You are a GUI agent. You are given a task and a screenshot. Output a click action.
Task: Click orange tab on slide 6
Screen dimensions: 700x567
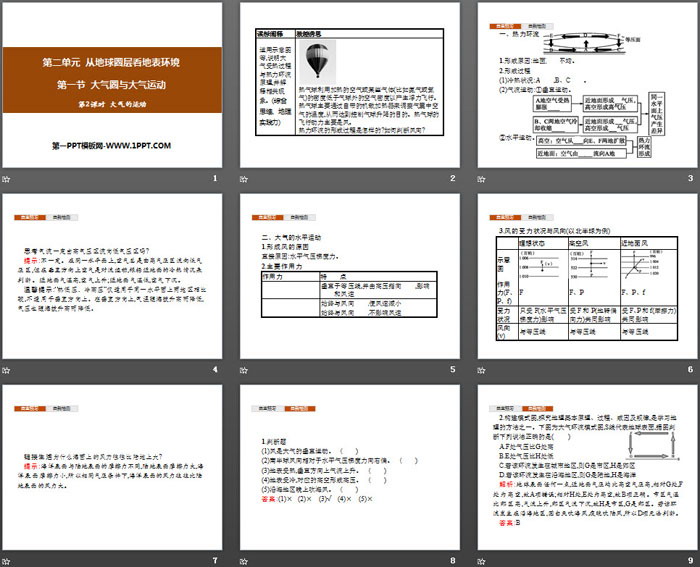coord(505,217)
